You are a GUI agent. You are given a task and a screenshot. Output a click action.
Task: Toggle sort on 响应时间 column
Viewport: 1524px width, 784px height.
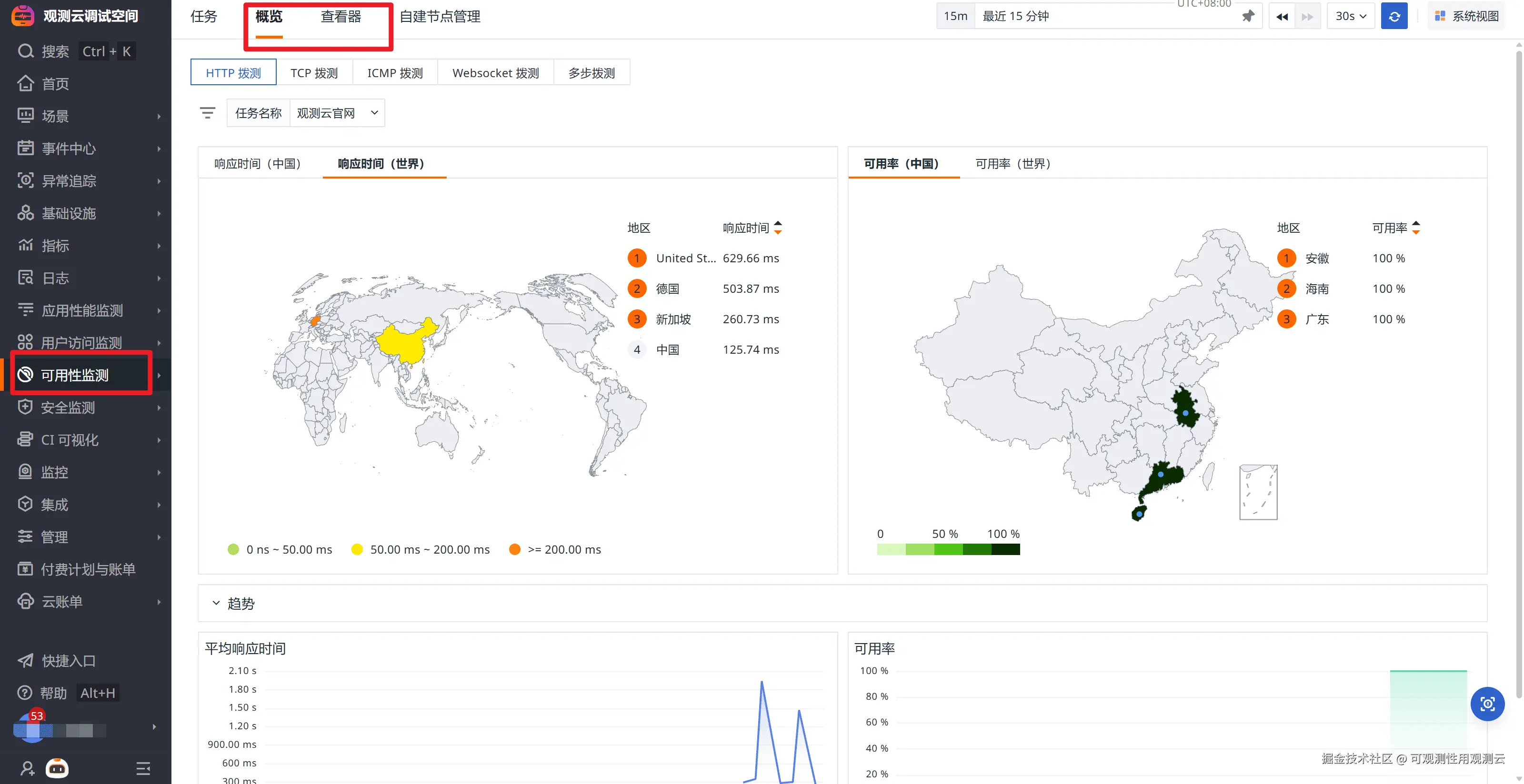click(x=777, y=228)
